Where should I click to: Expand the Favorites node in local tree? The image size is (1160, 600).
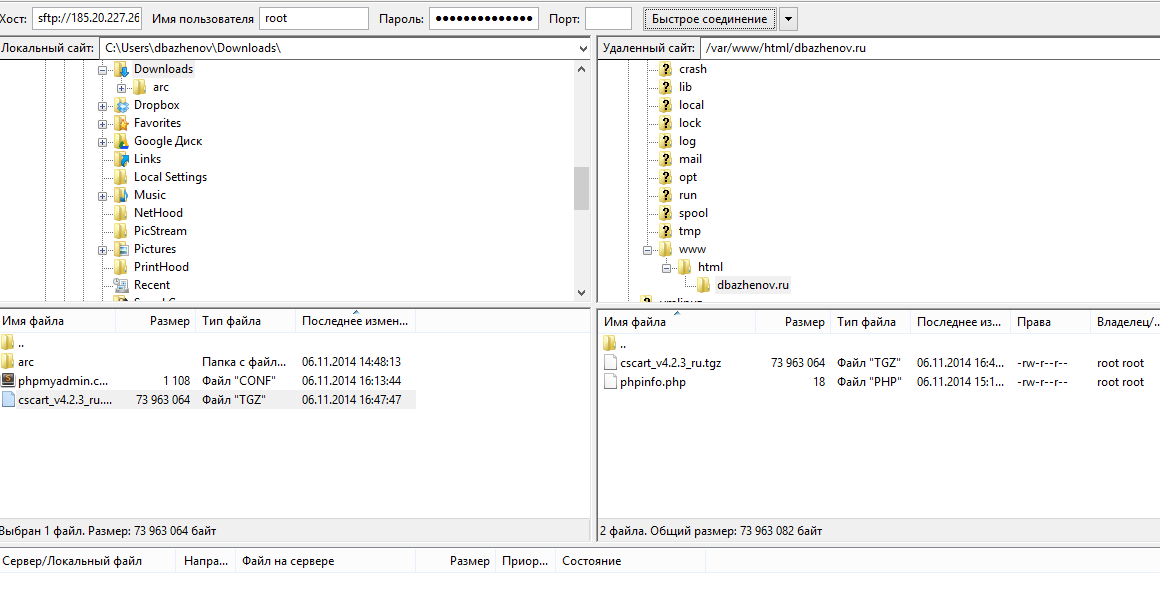[x=103, y=124]
